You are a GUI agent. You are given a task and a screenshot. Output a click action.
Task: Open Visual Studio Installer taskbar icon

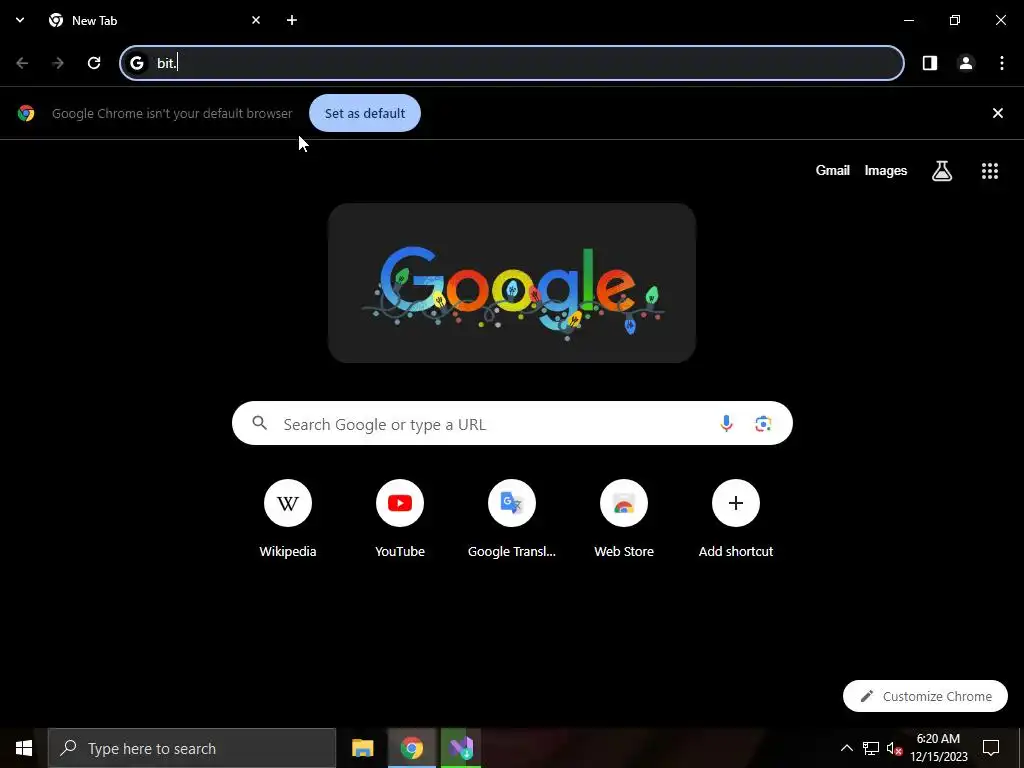tap(461, 748)
